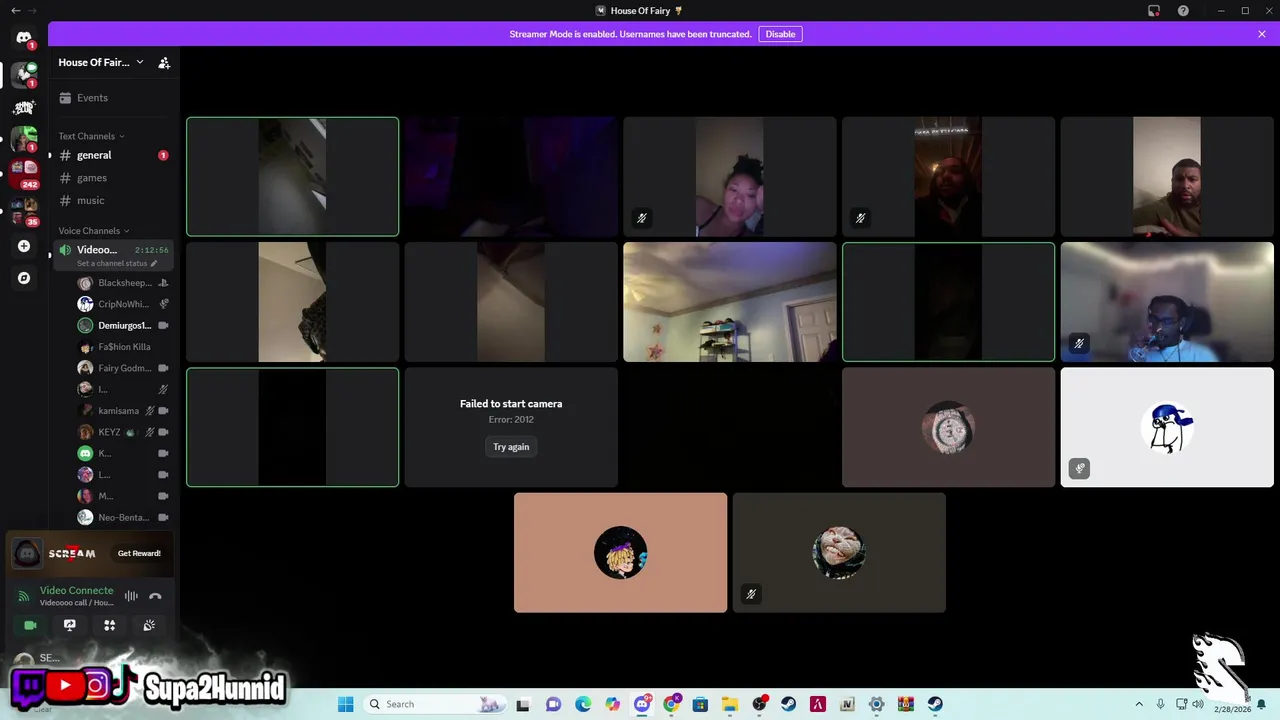Viewport: 1280px width, 720px height.
Task: Open Task View on the taskbar
Action: pyautogui.click(x=523, y=704)
